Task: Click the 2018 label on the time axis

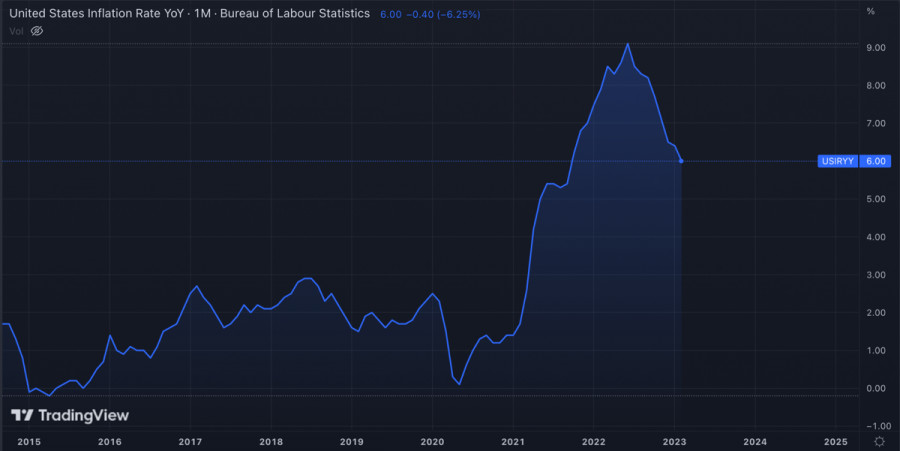Action: coord(271,442)
